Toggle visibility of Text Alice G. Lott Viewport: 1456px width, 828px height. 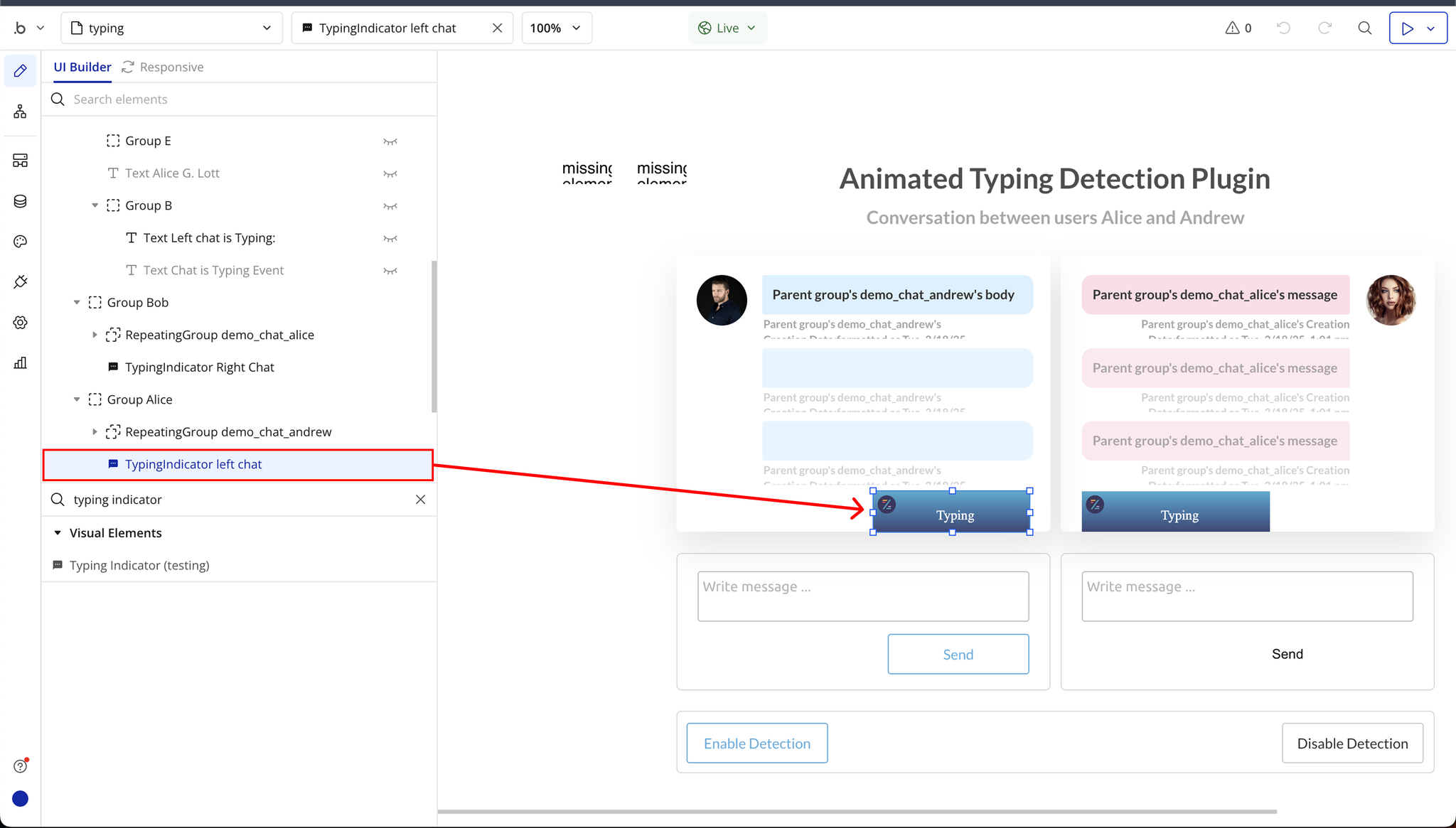click(x=390, y=173)
